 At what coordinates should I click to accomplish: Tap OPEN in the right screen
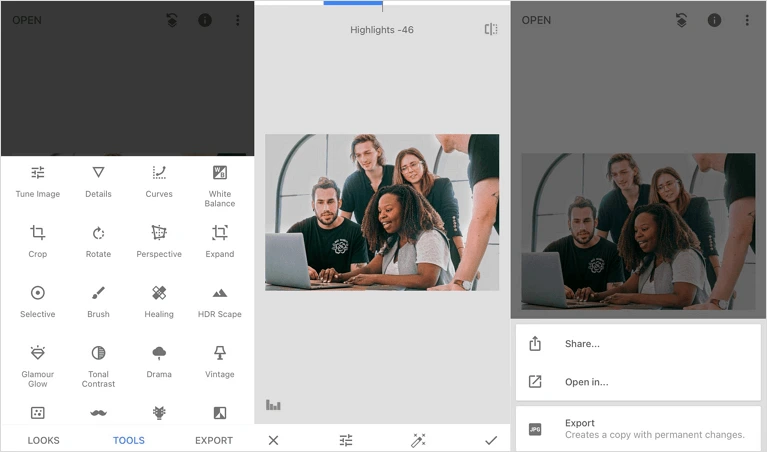536,20
